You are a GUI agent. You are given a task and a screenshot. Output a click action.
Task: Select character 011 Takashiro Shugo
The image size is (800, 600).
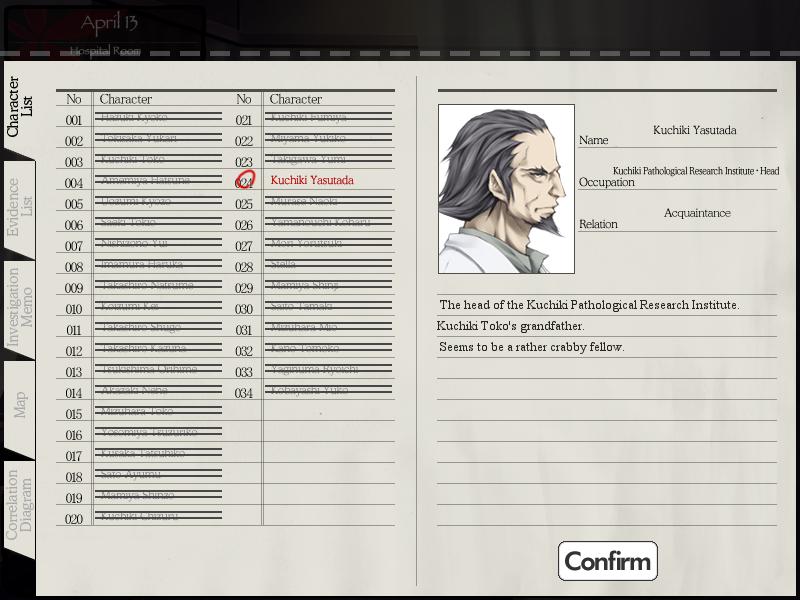coord(141,327)
